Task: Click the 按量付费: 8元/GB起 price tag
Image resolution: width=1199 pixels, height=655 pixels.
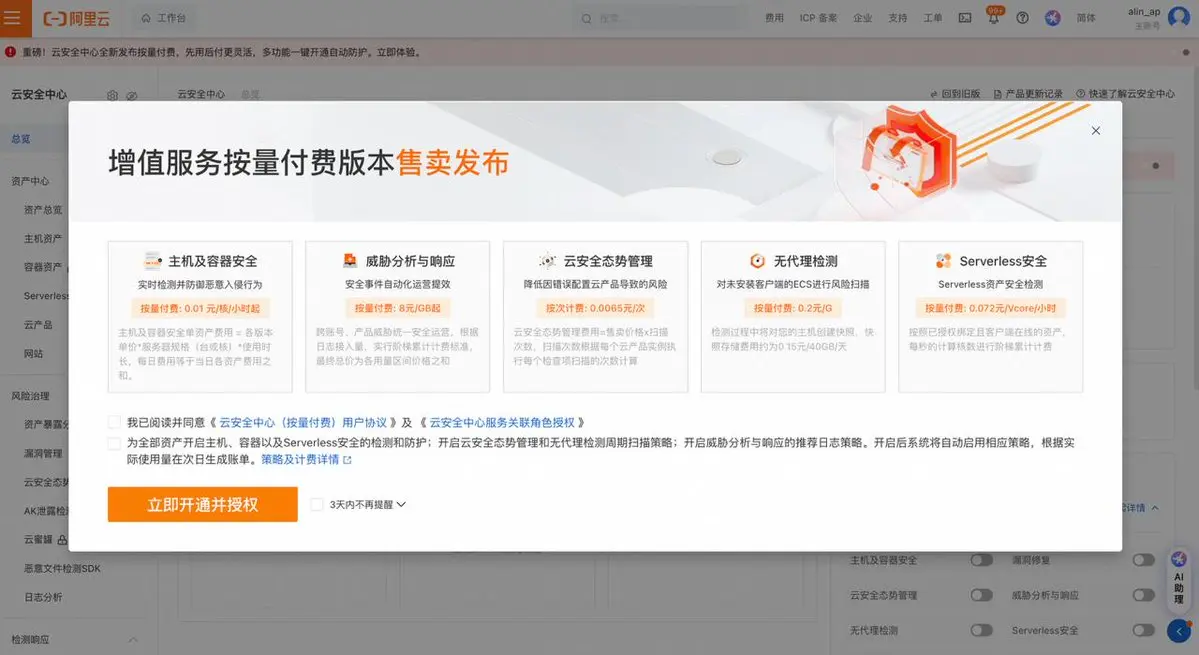Action: 397,308
